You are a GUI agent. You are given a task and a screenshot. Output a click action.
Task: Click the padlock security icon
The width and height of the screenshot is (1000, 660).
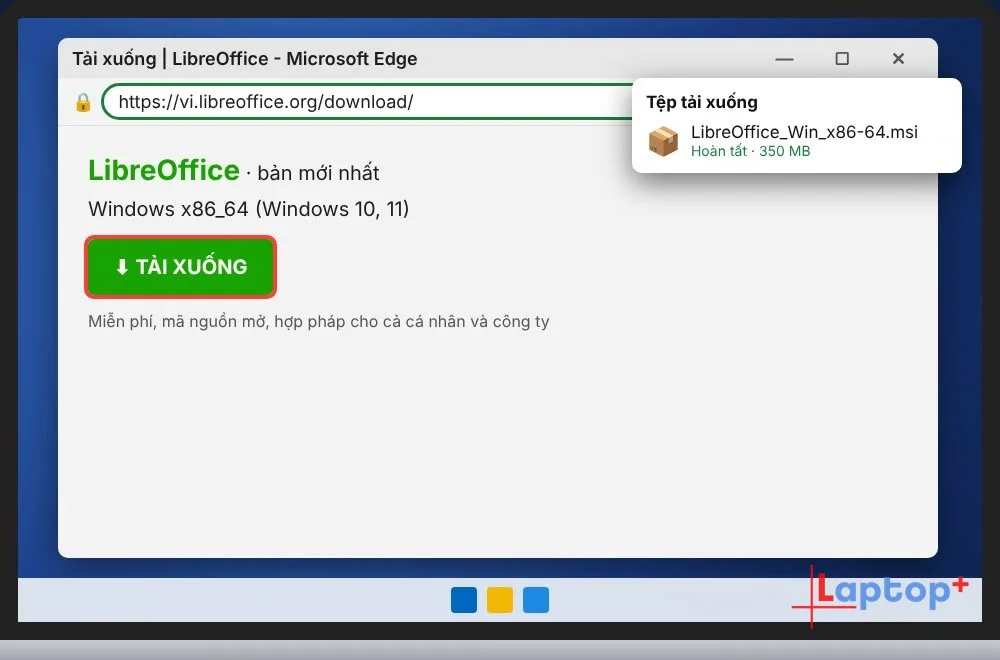(83, 102)
